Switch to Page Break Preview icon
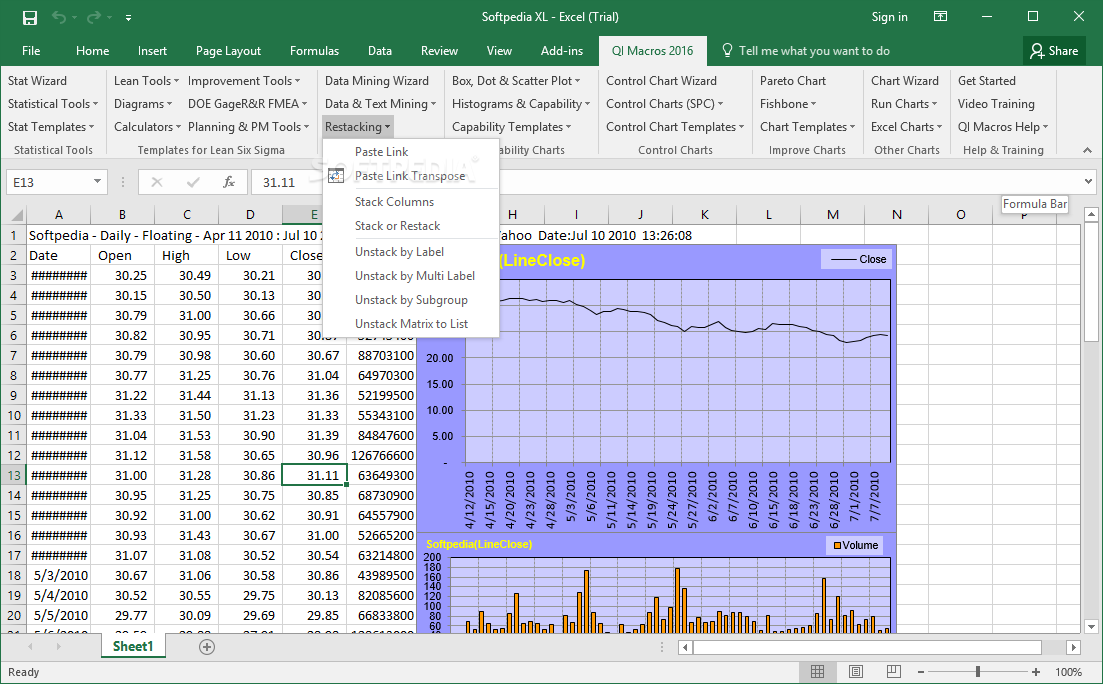Screen dimensions: 1103x684 [x=893, y=671]
